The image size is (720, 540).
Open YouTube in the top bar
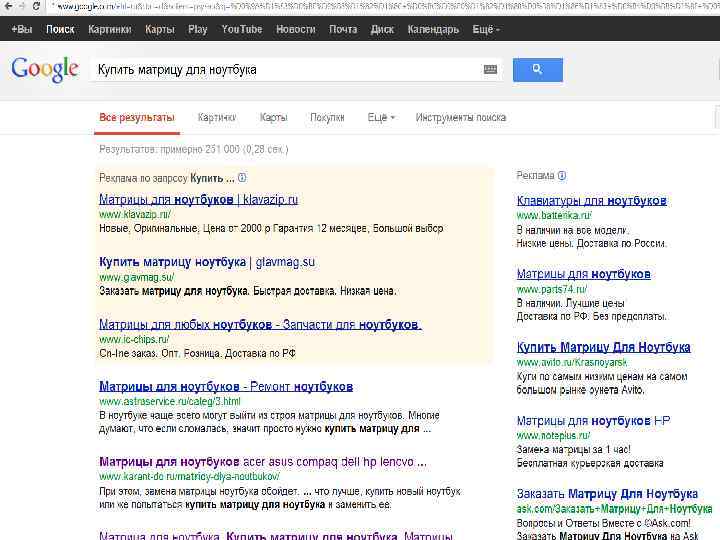click(x=242, y=29)
